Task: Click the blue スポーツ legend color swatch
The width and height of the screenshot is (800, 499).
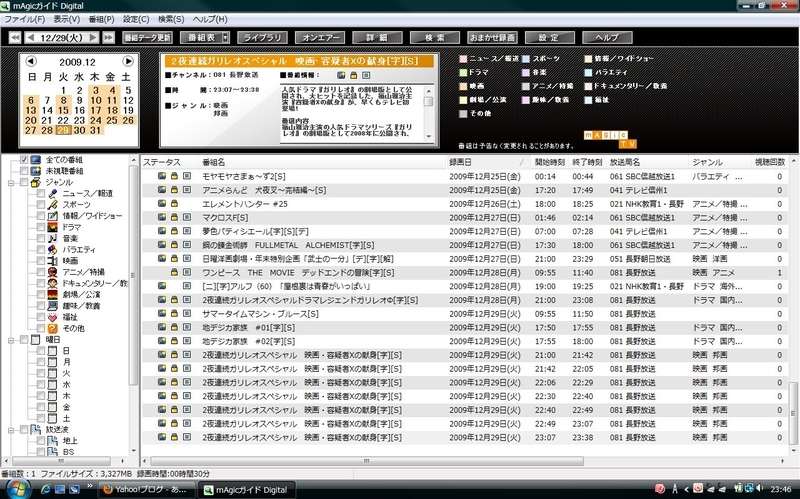Action: [526, 59]
